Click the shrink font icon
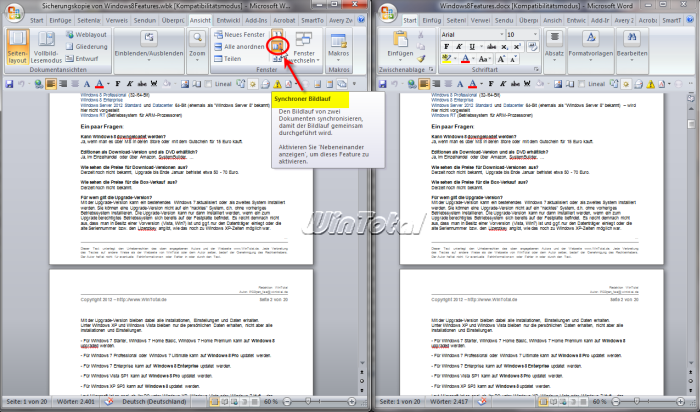Image resolution: width=700 pixels, height=412 pixels. [x=513, y=58]
